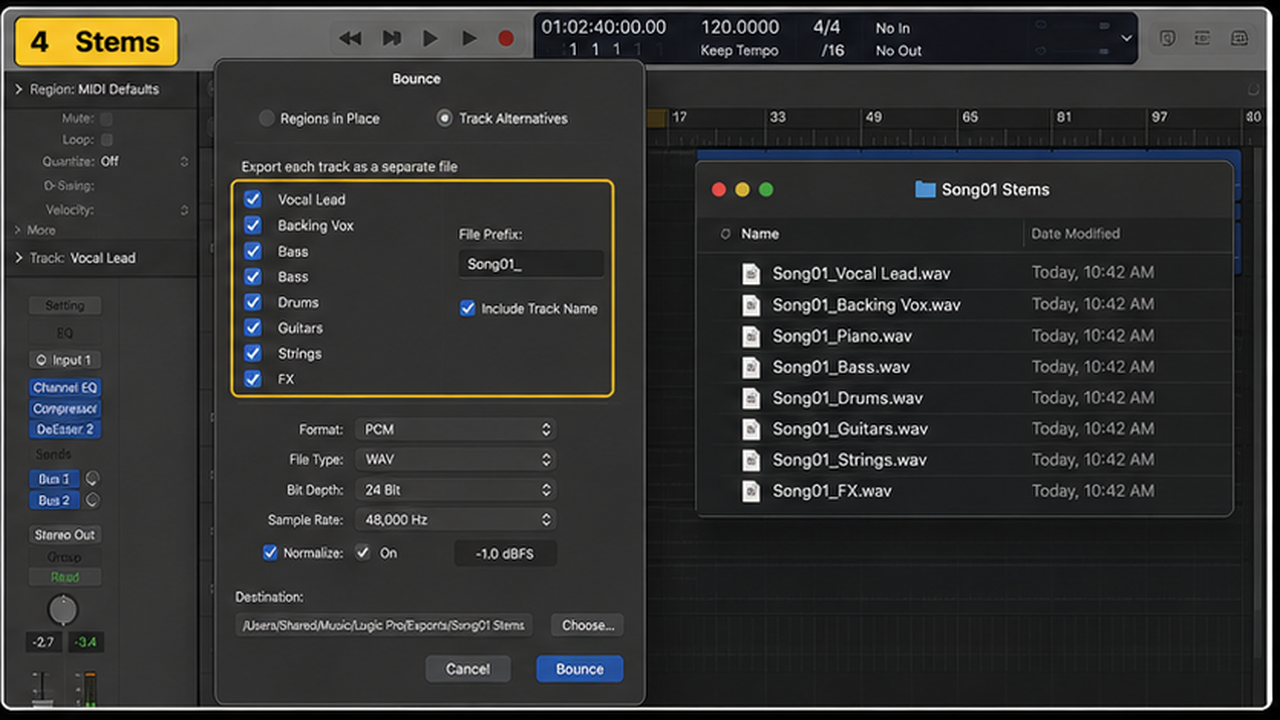Click the Bounce button
This screenshot has width=1280, height=720.
[579, 669]
